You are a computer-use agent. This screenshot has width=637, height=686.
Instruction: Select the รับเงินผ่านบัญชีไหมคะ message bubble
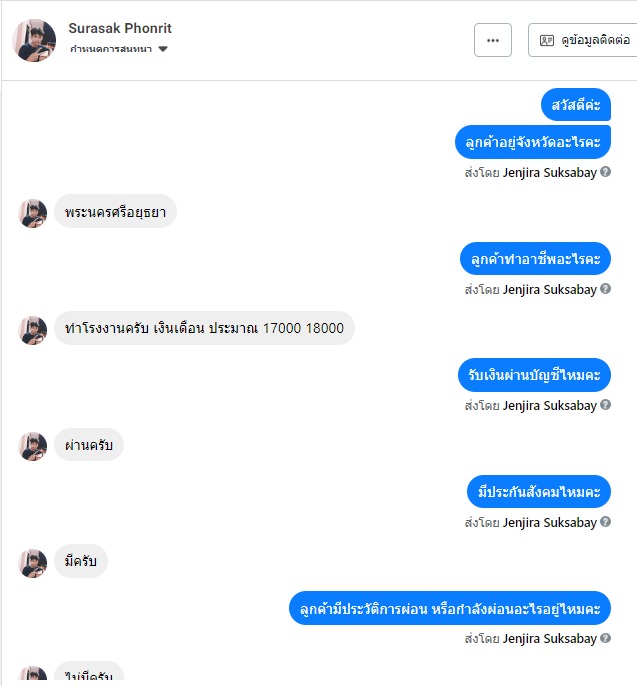pos(534,375)
